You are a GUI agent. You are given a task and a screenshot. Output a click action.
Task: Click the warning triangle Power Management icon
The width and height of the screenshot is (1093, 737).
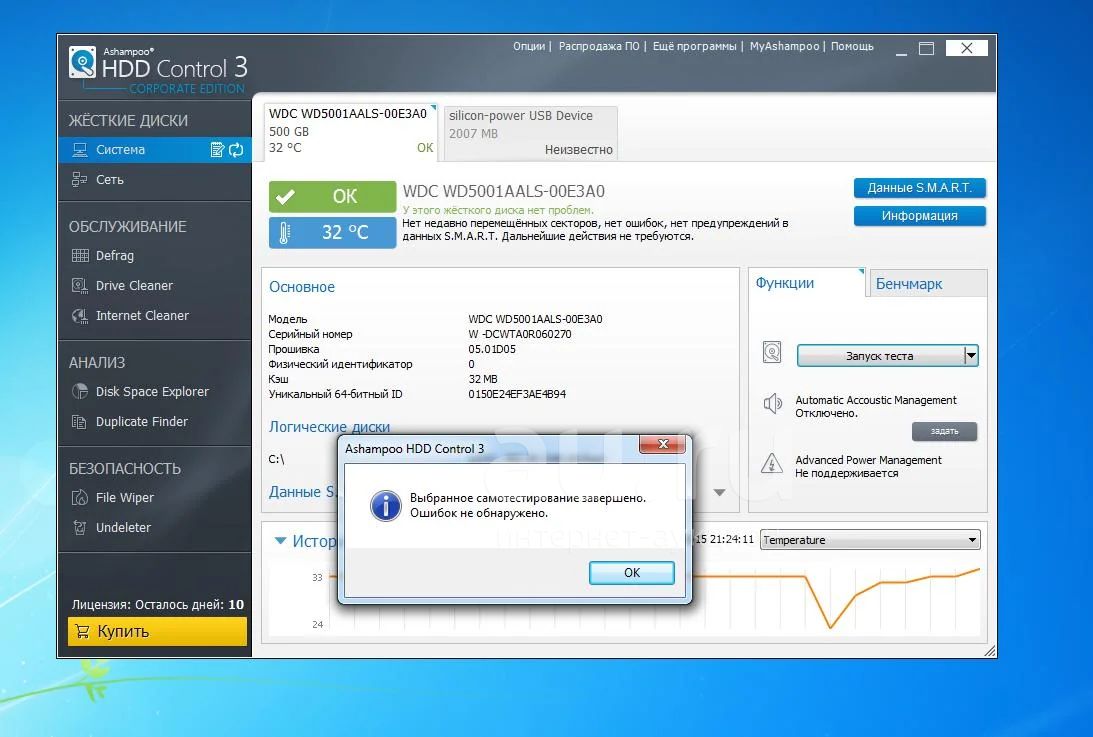tap(772, 463)
